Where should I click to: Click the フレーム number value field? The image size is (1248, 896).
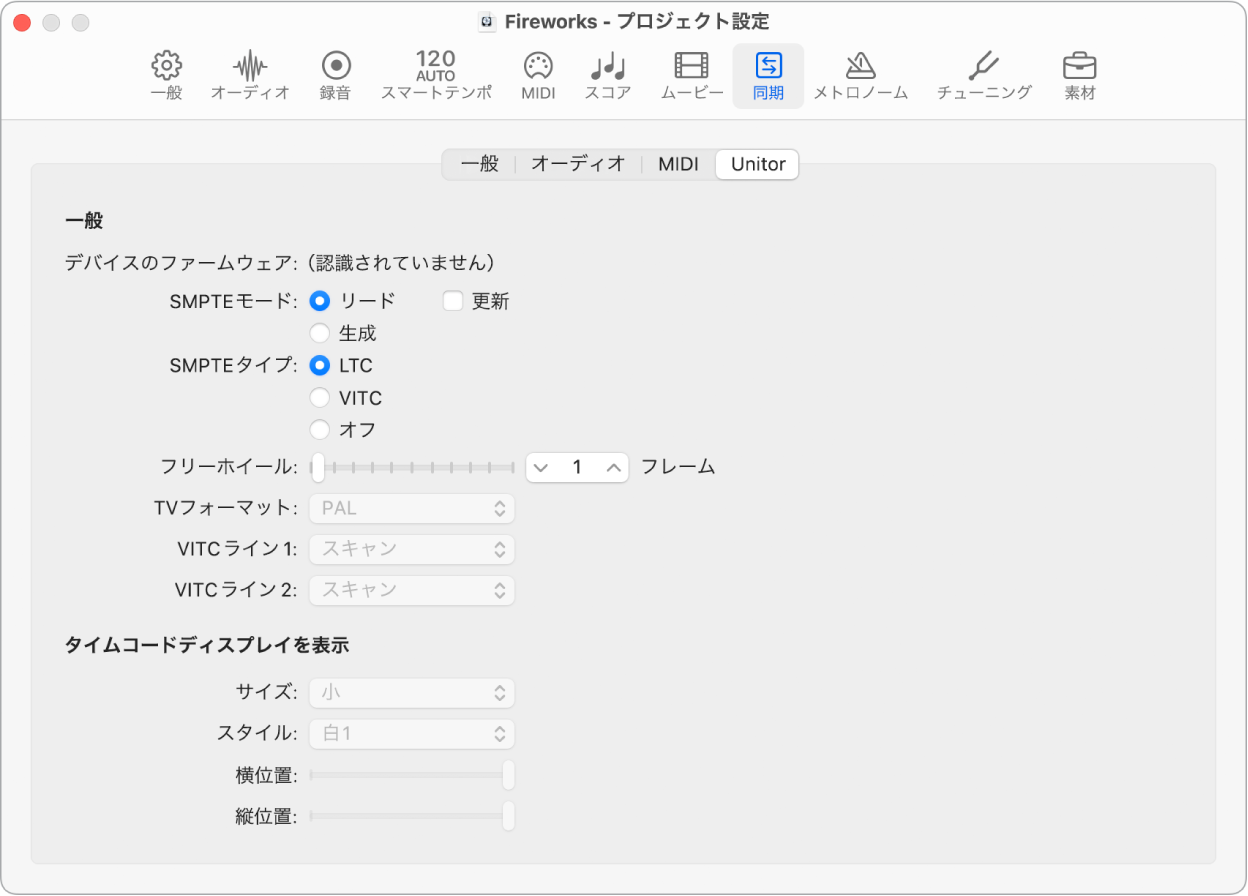[577, 467]
